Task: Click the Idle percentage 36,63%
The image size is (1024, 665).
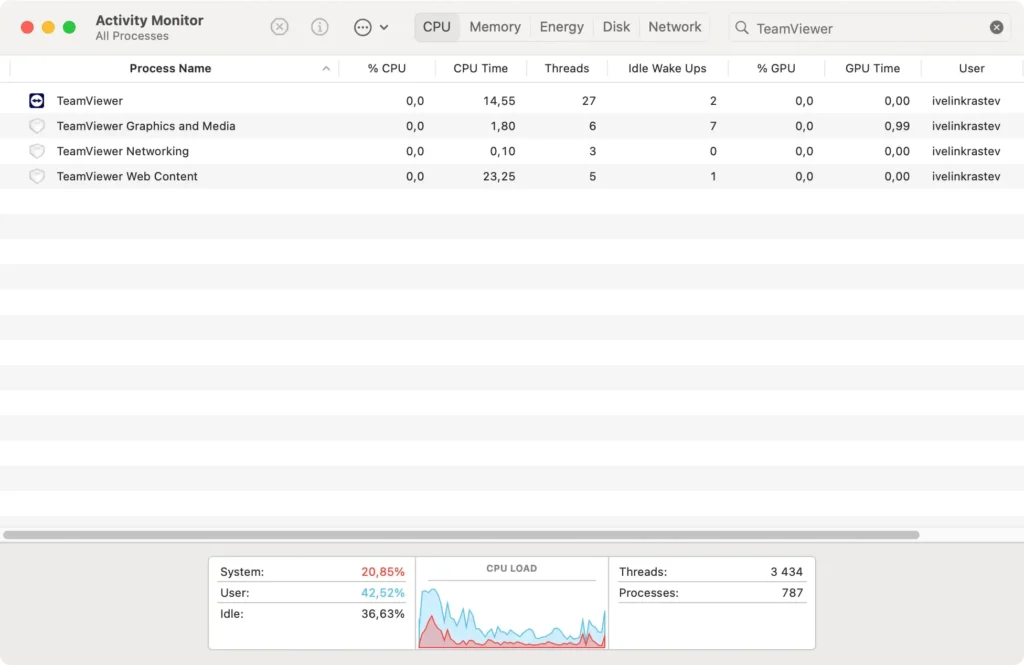Action: [383, 613]
